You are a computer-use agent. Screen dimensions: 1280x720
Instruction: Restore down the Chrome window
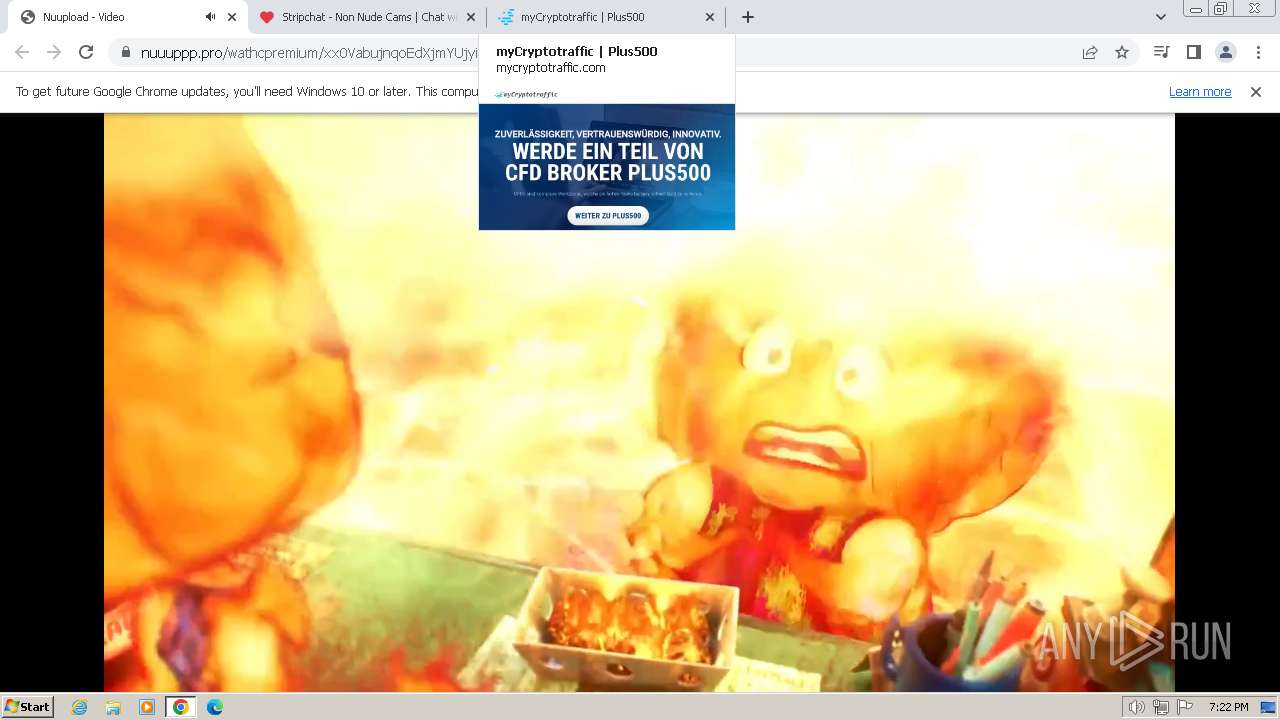[x=1221, y=9]
